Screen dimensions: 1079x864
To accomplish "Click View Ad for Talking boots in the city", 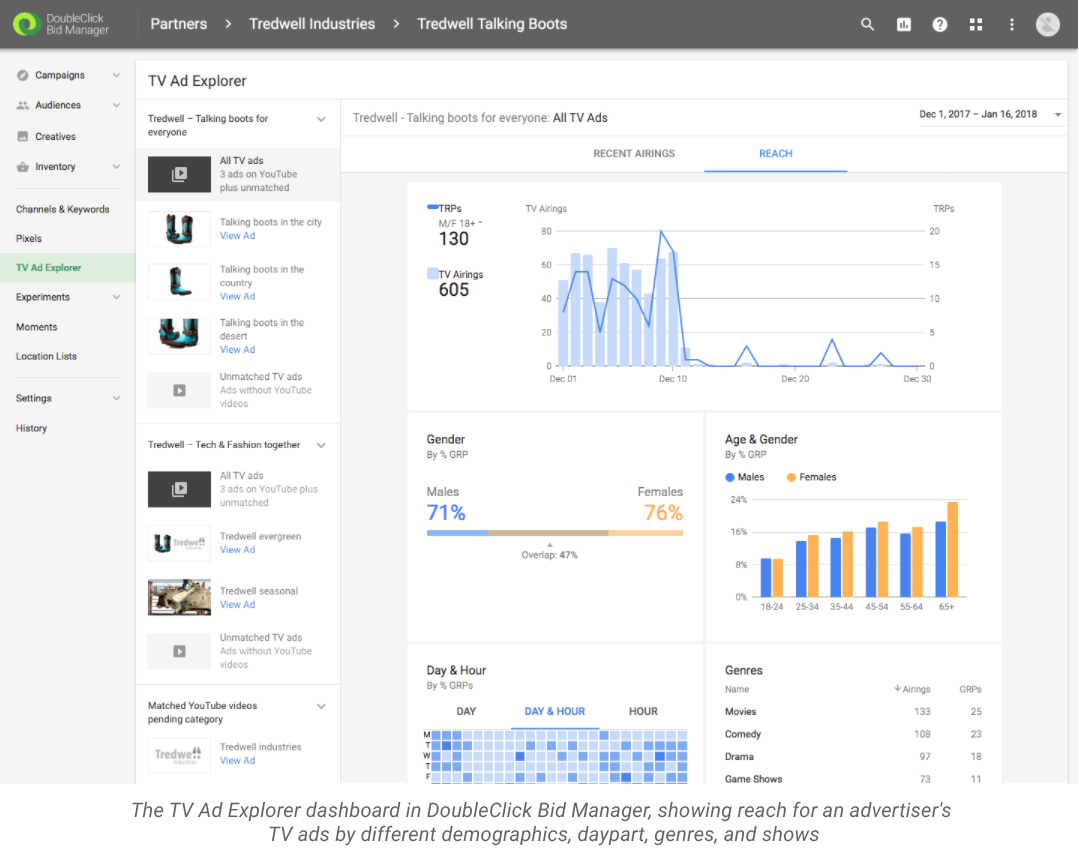I will click(x=237, y=235).
